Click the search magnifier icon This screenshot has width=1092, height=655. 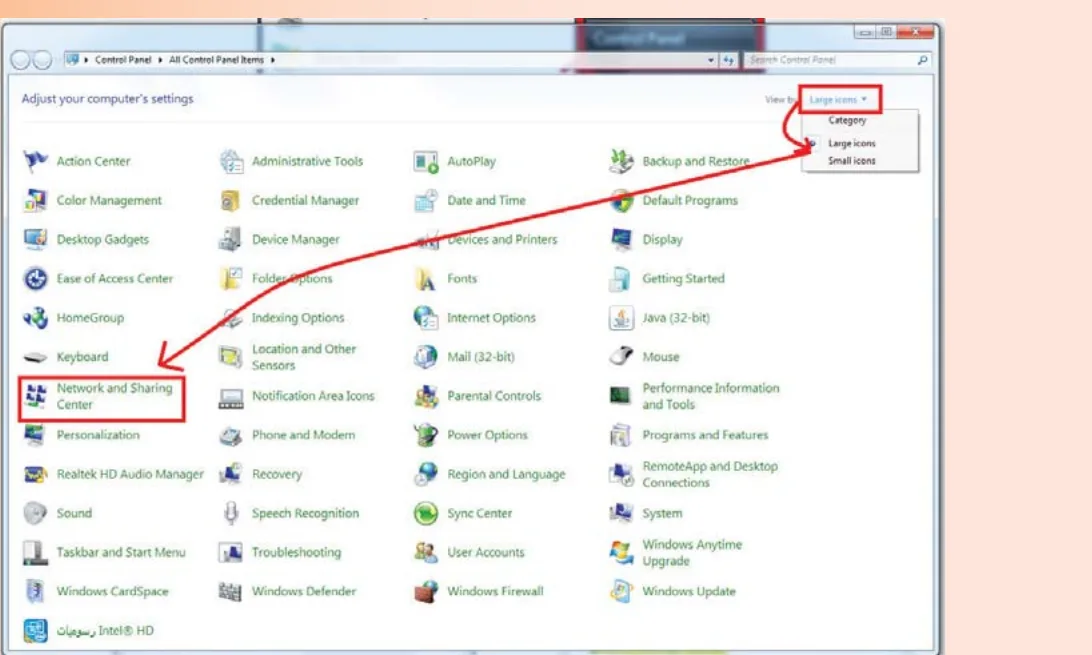click(922, 61)
